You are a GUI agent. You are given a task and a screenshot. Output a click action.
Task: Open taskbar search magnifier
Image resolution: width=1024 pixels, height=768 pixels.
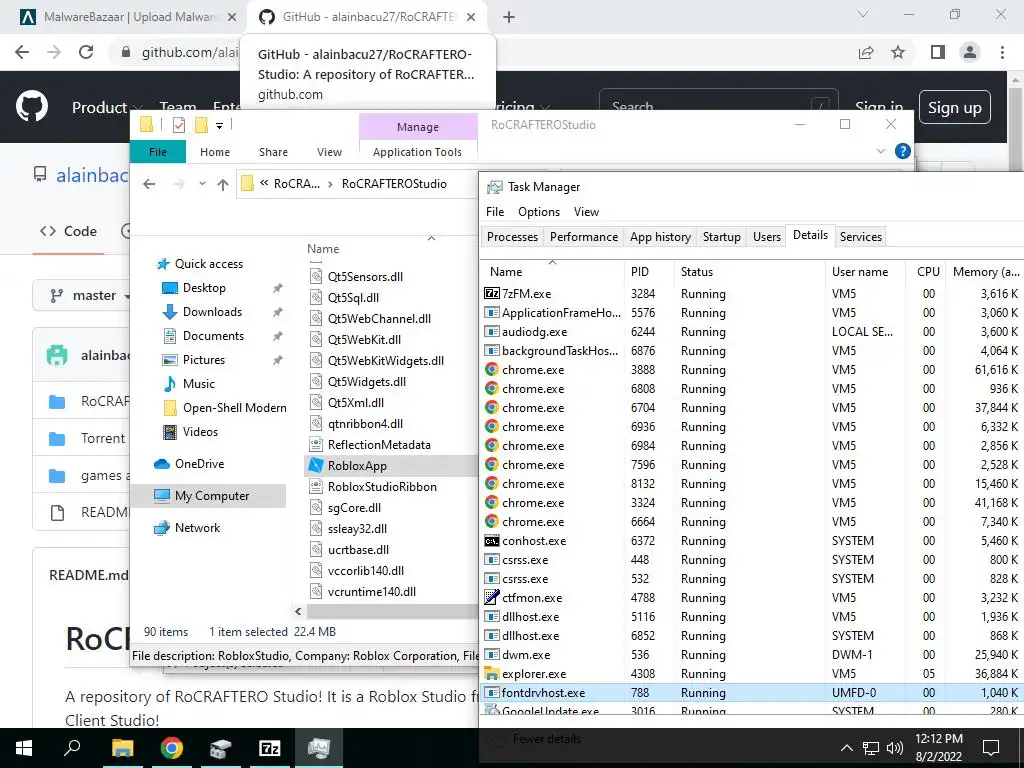coord(72,748)
